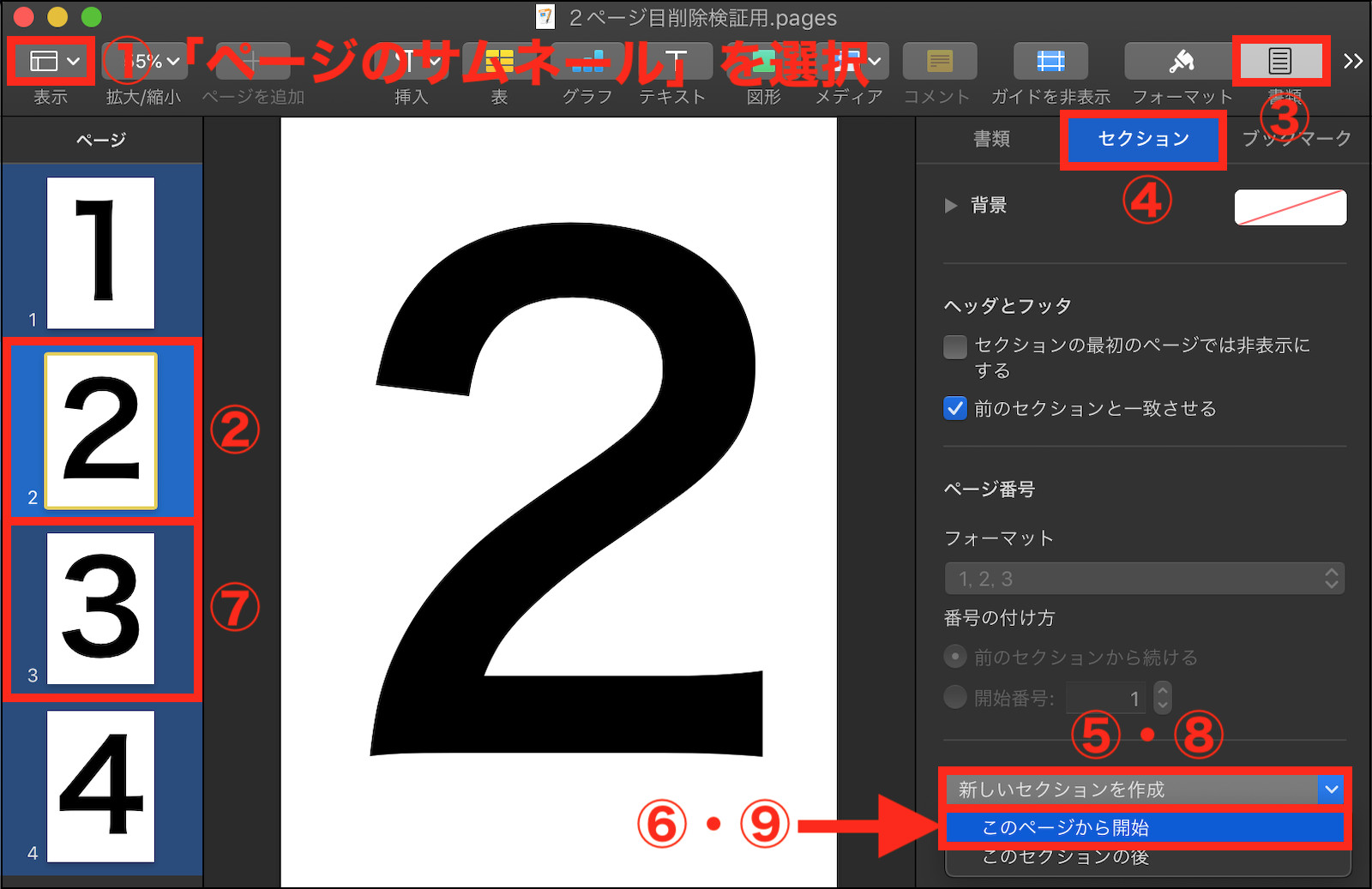This screenshot has height=889, width=1372.
Task: Click the document icon in title bar
Action: (x=545, y=17)
